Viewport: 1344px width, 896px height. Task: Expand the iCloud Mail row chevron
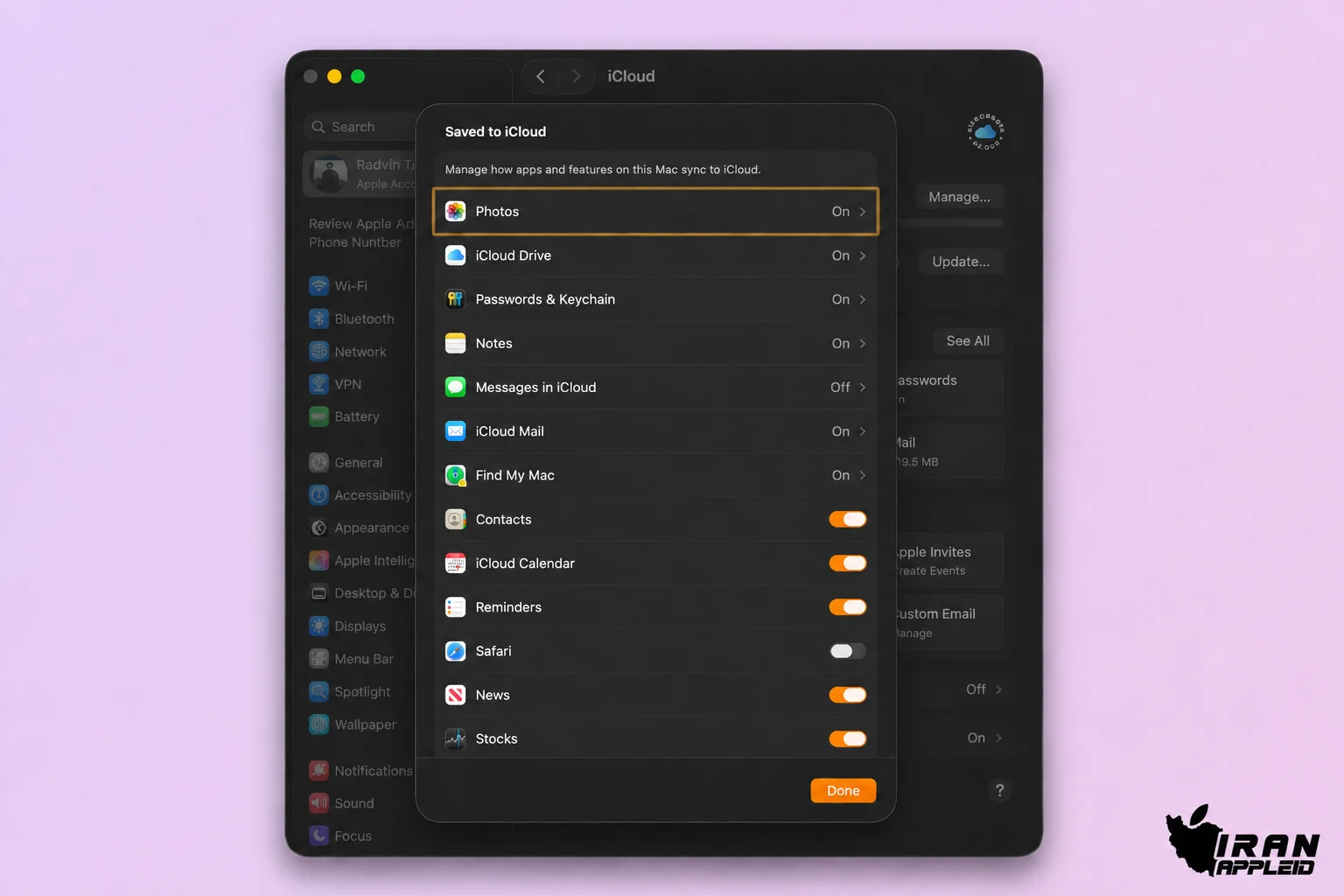[x=863, y=431]
